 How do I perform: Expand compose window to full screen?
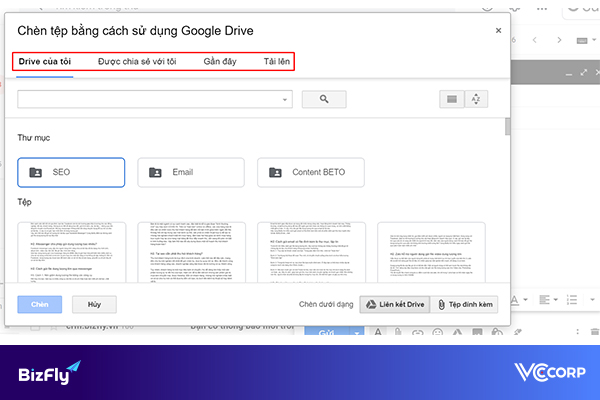pyautogui.click(x=584, y=72)
